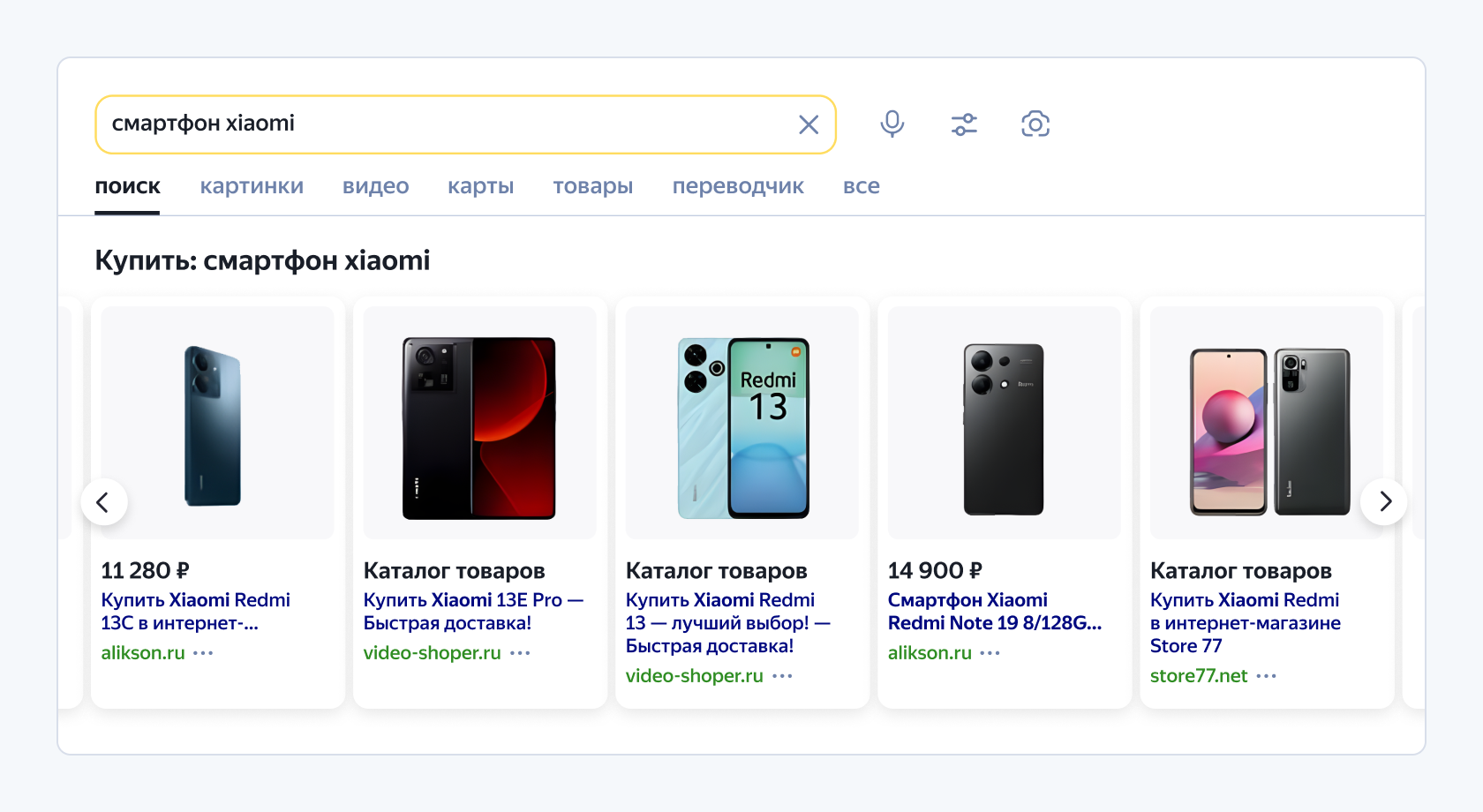Clear the search query with the X icon

tap(809, 124)
